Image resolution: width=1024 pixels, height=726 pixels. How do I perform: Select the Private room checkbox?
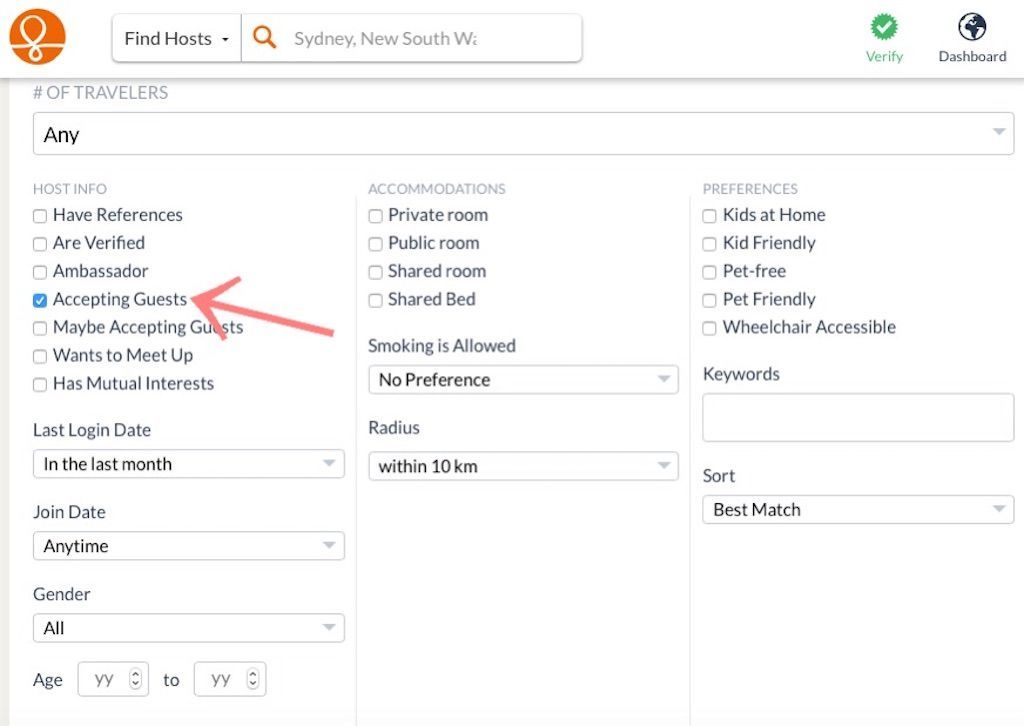click(376, 216)
